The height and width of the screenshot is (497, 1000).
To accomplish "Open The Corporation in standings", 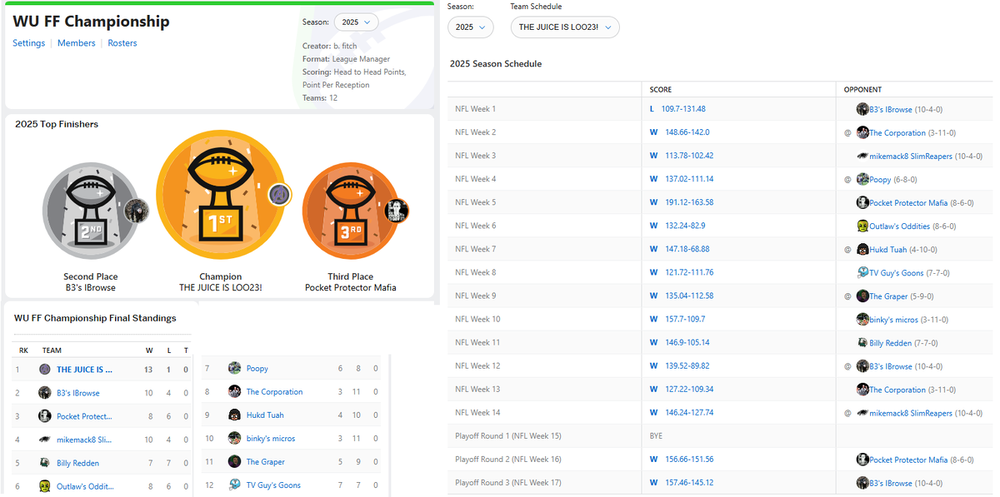I will tap(274, 392).
